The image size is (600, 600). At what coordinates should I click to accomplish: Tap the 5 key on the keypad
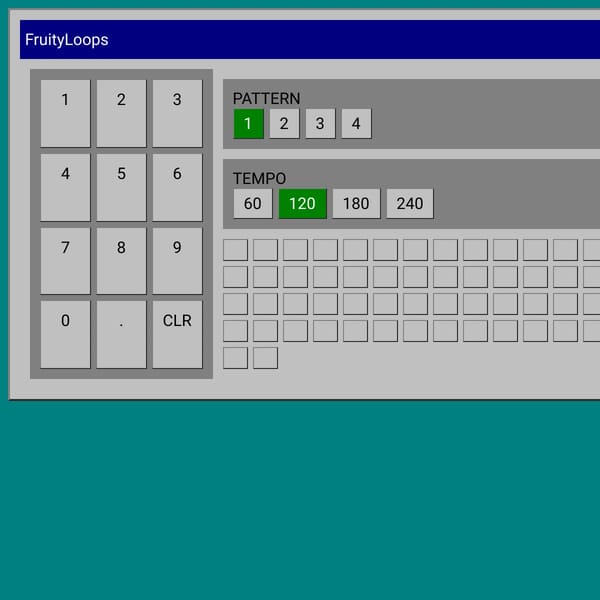pyautogui.click(x=121, y=188)
